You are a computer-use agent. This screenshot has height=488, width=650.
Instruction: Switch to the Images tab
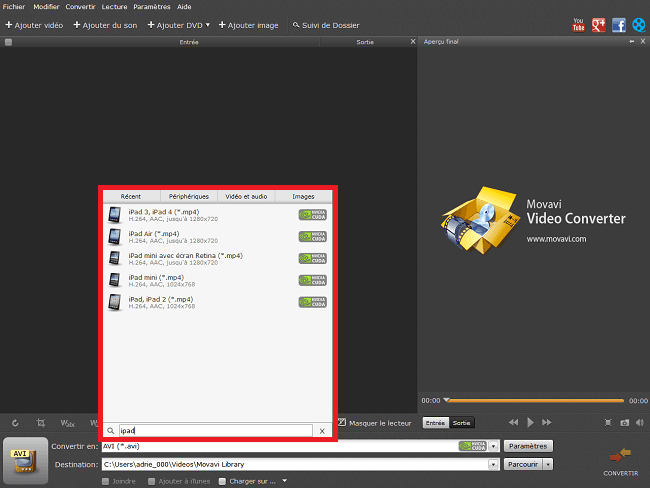click(303, 197)
